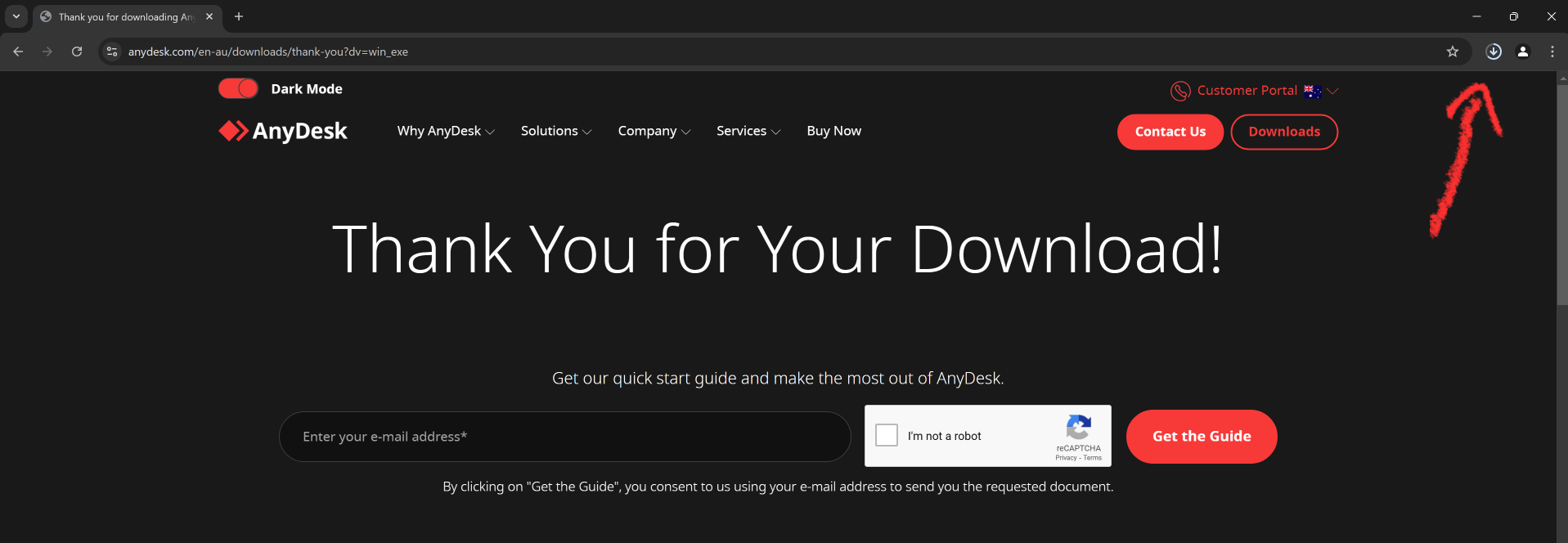1568x543 pixels.
Task: Expand the Why AnyDesk menu
Action: 445,131
